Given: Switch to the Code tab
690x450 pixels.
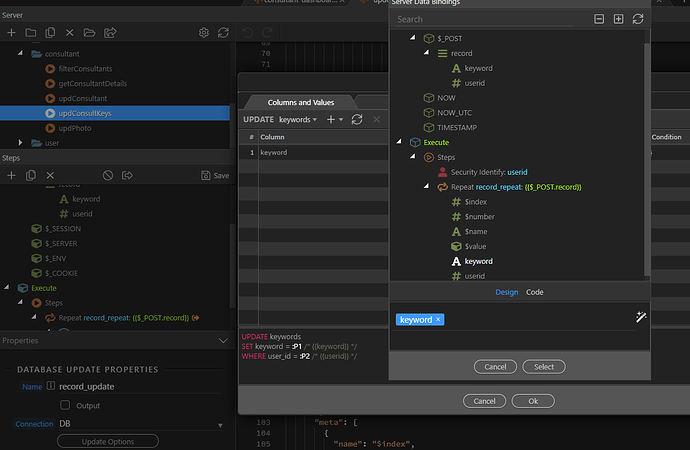Looking at the screenshot, I should pyautogui.click(x=535, y=292).
